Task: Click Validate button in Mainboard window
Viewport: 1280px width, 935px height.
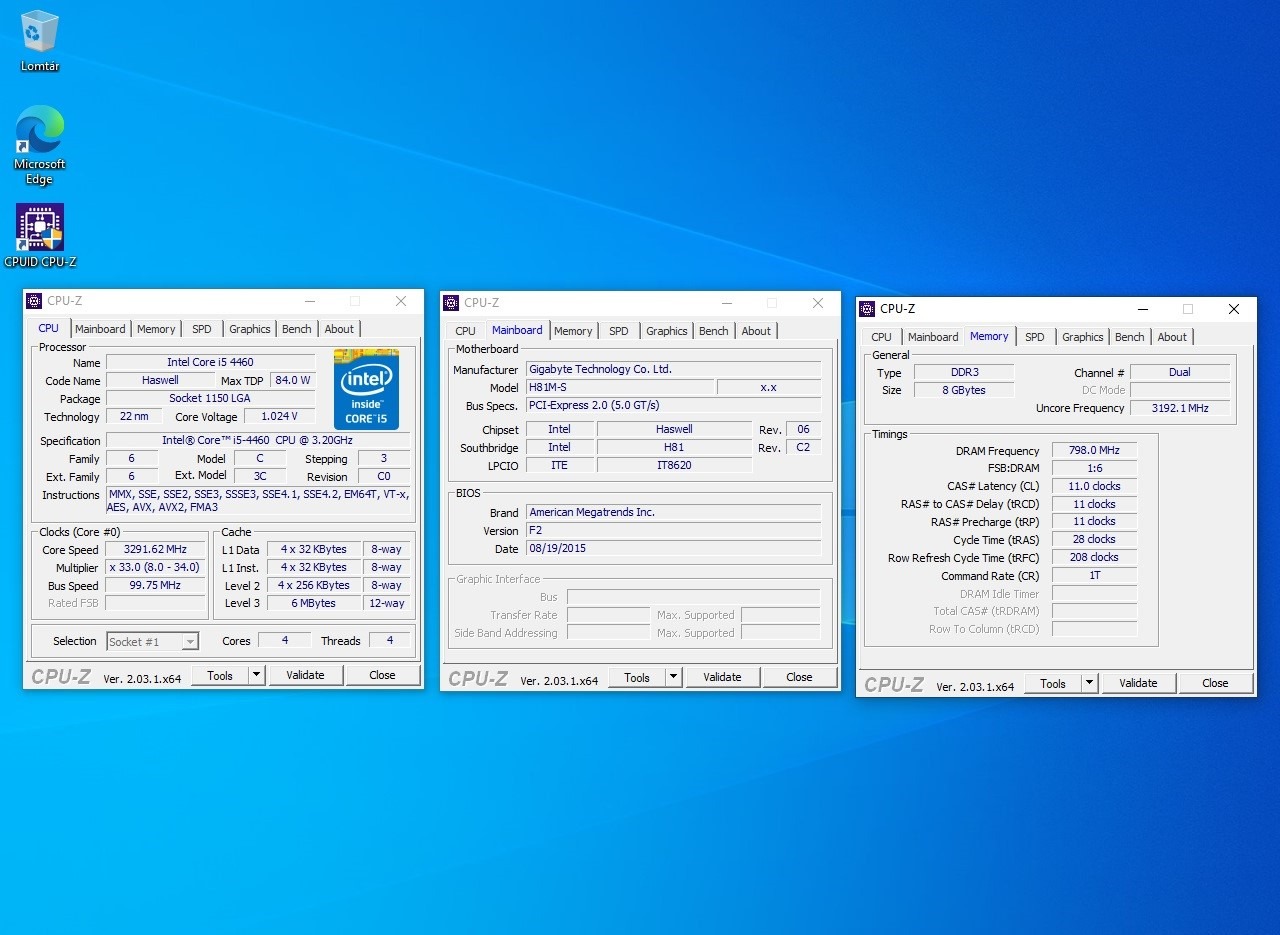Action: point(722,677)
